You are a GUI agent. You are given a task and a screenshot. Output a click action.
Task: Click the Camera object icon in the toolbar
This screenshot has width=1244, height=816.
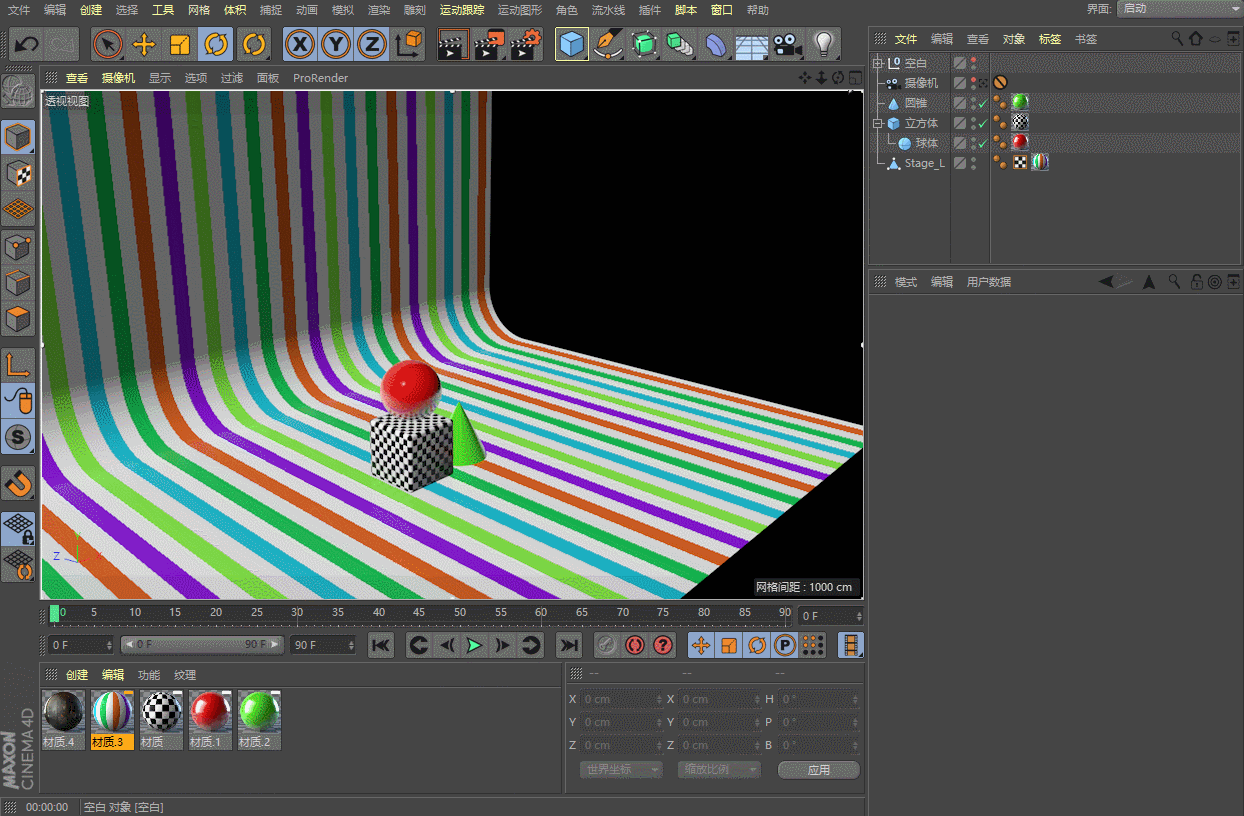click(x=787, y=44)
